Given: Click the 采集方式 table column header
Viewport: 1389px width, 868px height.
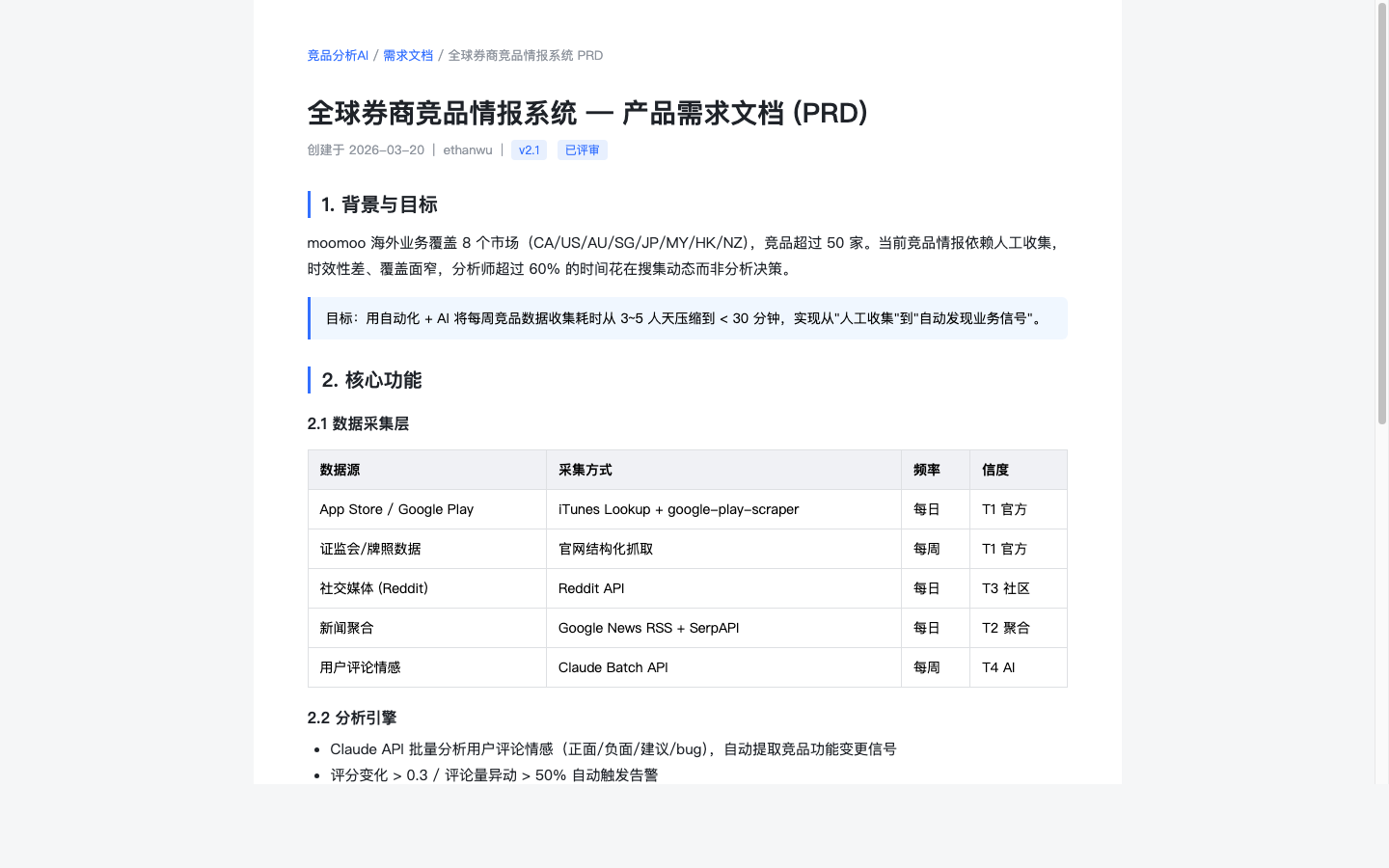Looking at the screenshot, I should coord(585,470).
